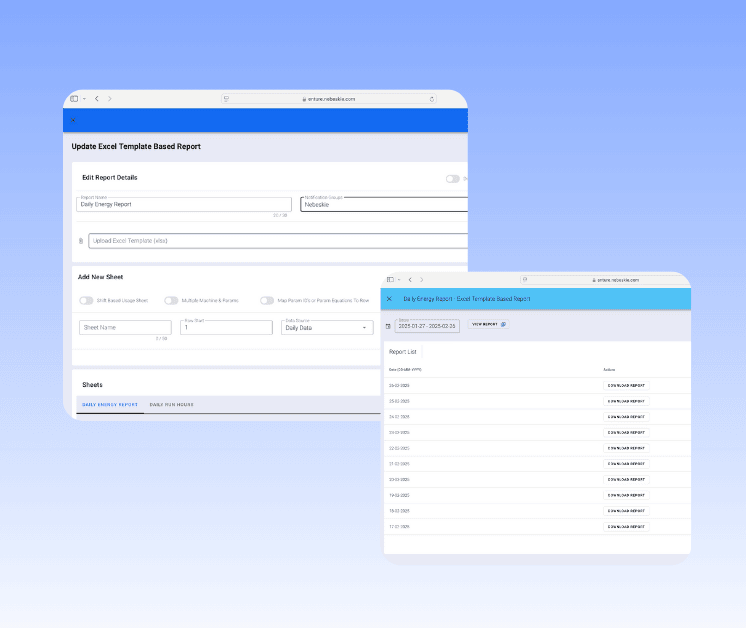Click the Safari sidebar icon in left browser
Viewport: 746px width, 628px height.
(x=74, y=99)
